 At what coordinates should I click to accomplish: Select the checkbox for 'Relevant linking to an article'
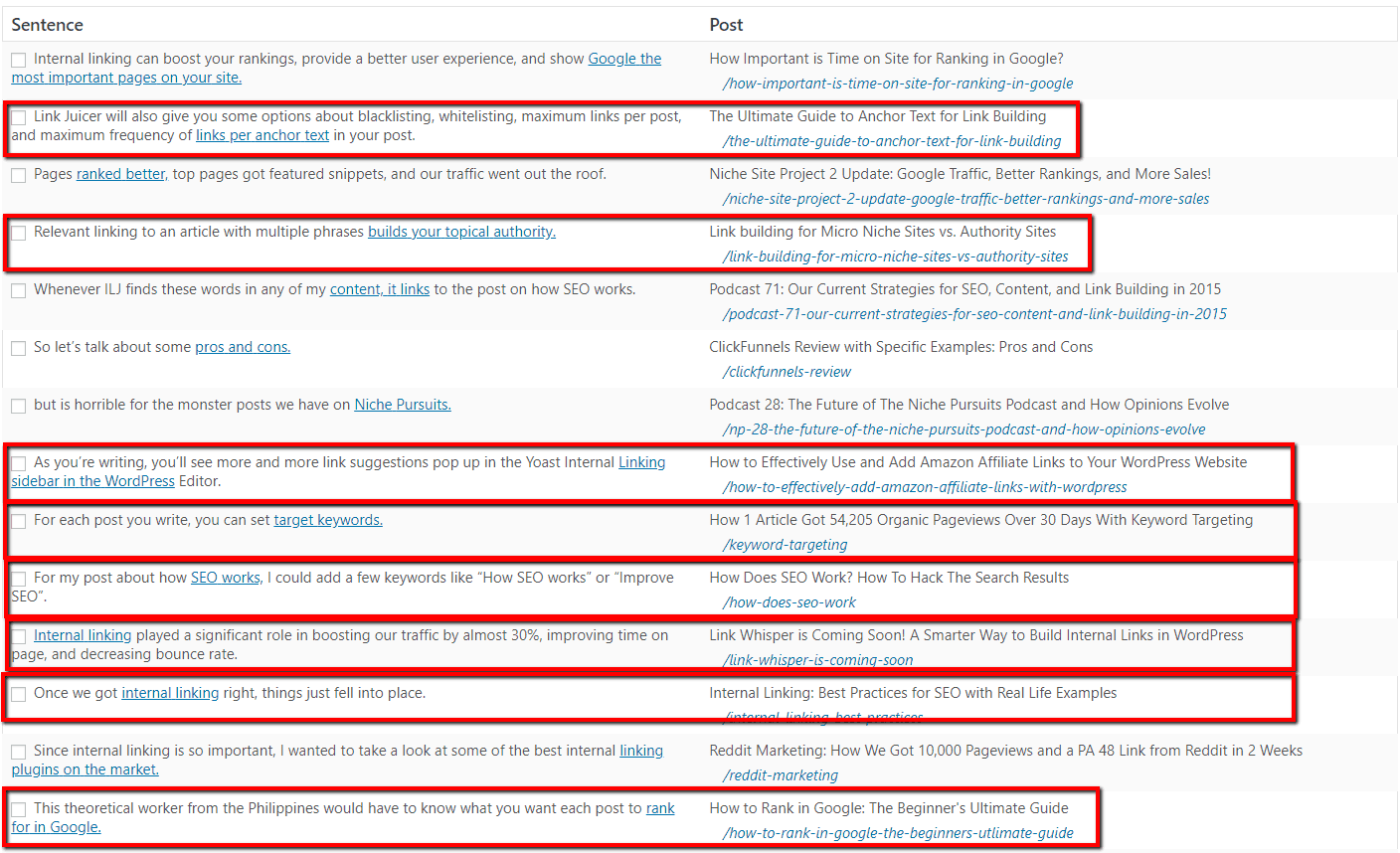(x=19, y=233)
